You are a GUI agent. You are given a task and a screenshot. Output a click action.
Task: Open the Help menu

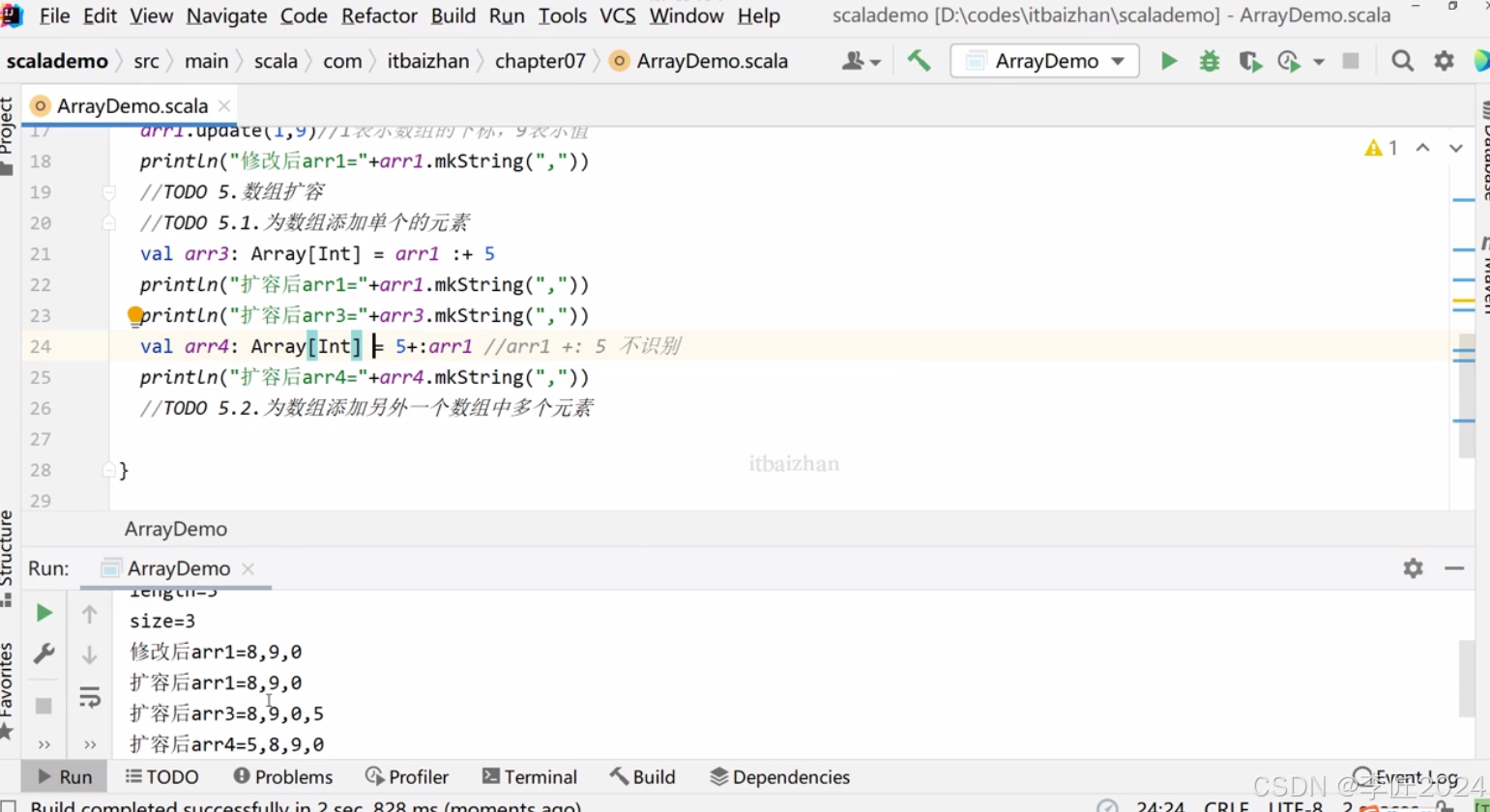(x=759, y=15)
